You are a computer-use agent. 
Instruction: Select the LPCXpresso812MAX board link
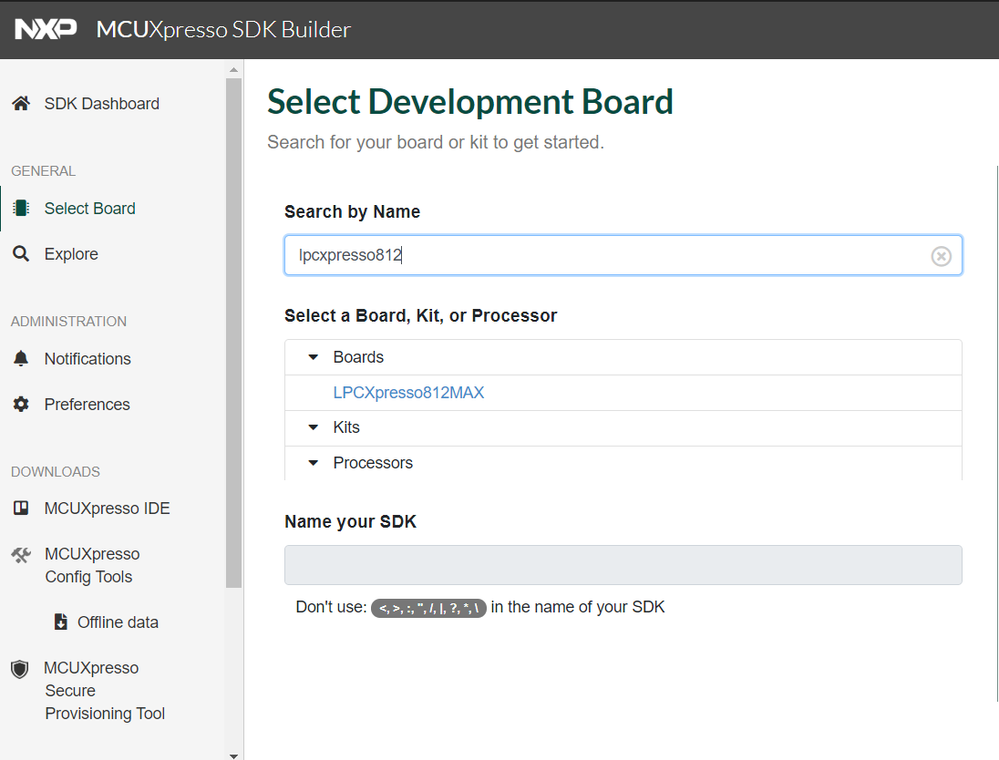coord(408,393)
